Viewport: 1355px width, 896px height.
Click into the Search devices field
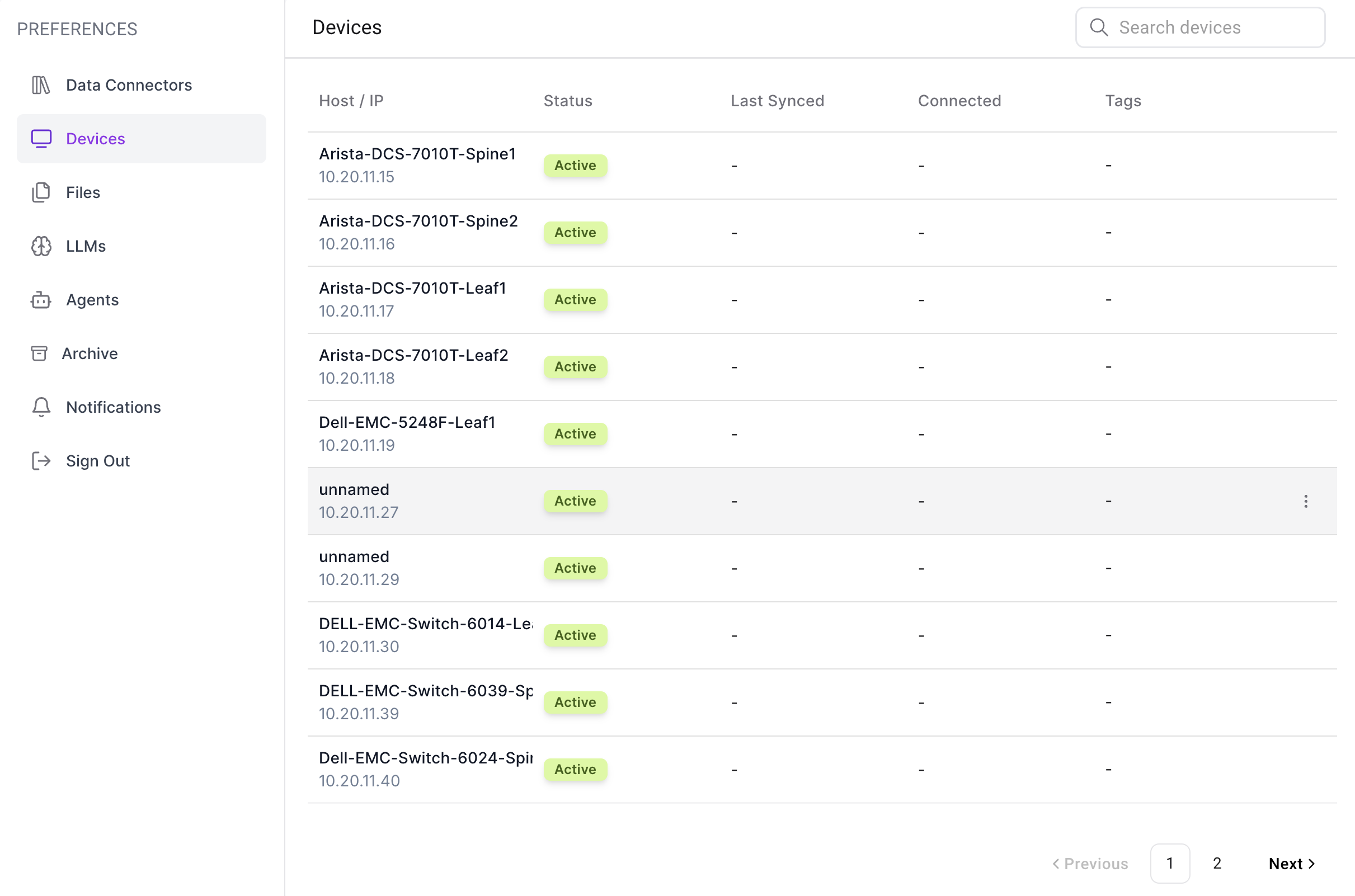tap(1212, 27)
